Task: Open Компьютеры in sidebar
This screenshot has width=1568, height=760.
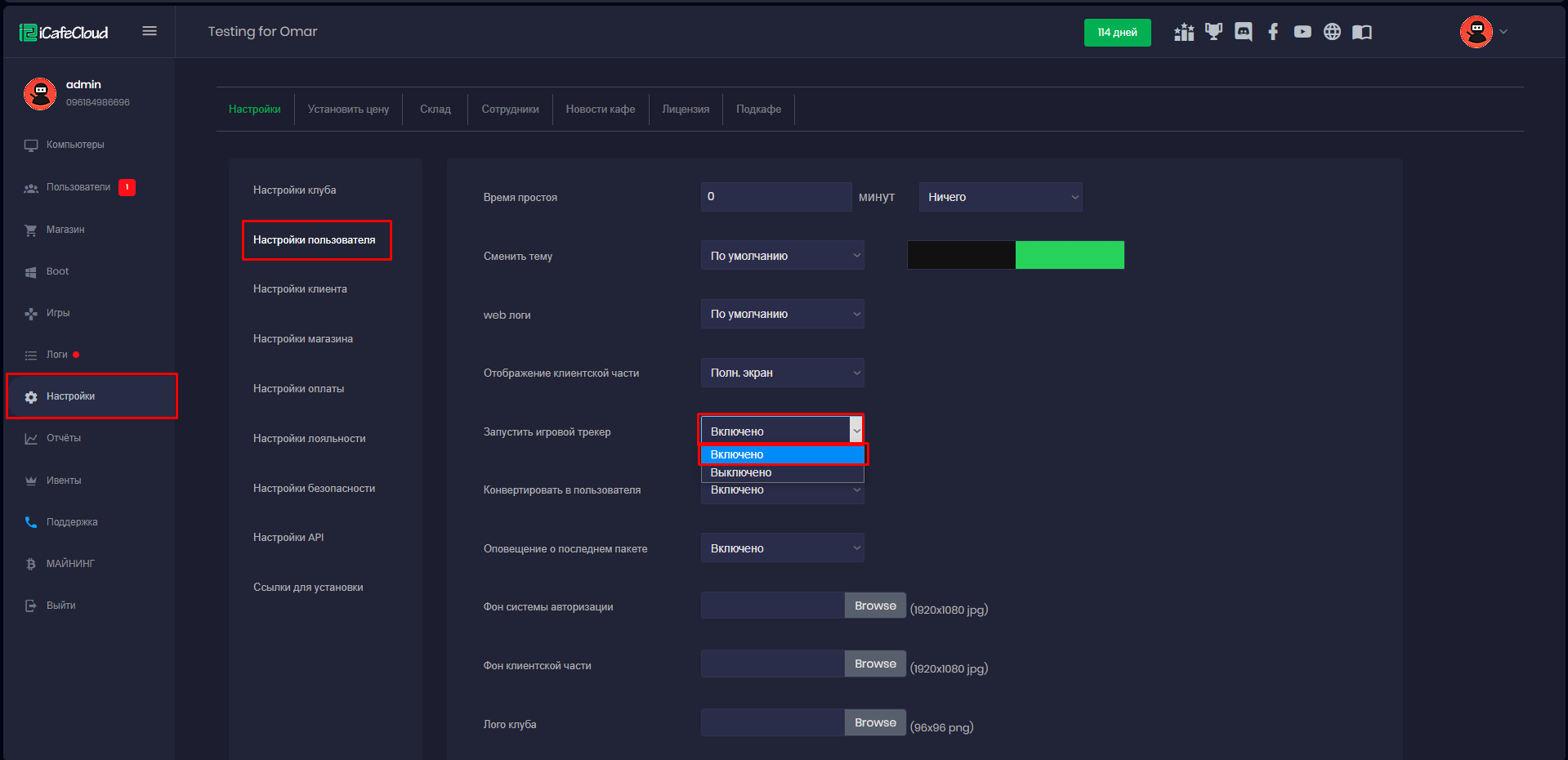Action: 75,145
